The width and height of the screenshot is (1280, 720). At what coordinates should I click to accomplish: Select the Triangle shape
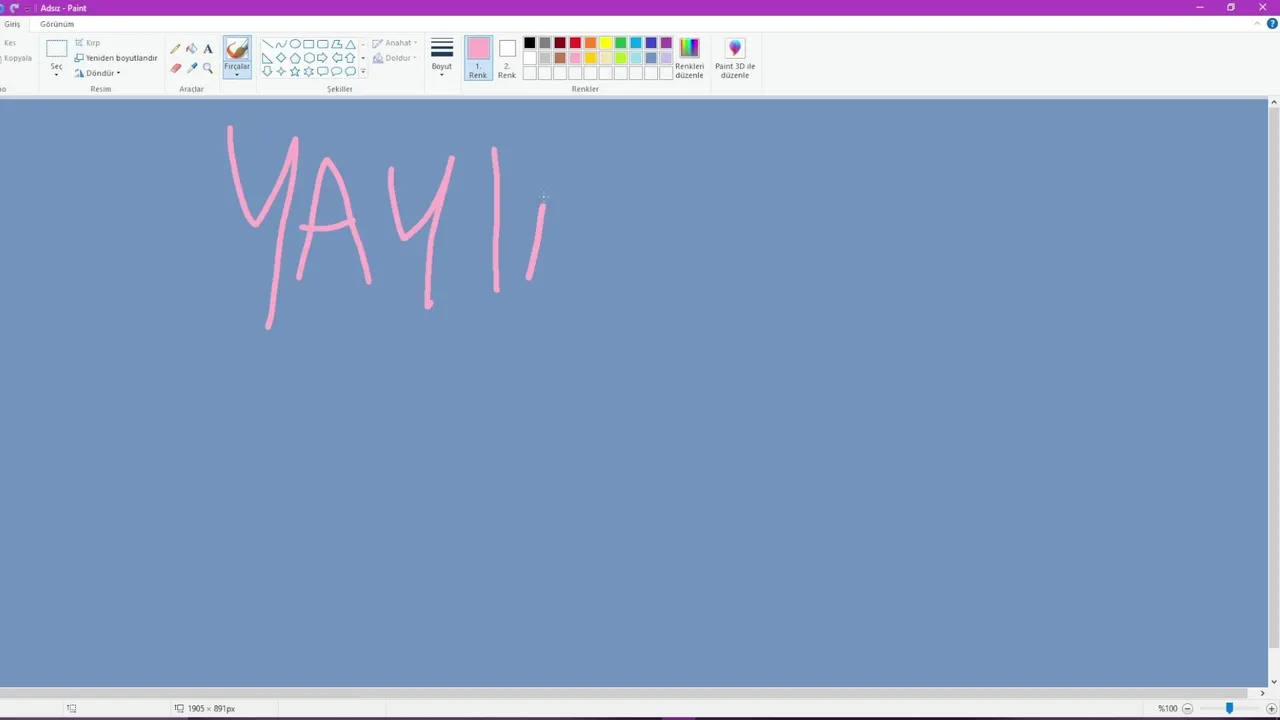(x=350, y=44)
